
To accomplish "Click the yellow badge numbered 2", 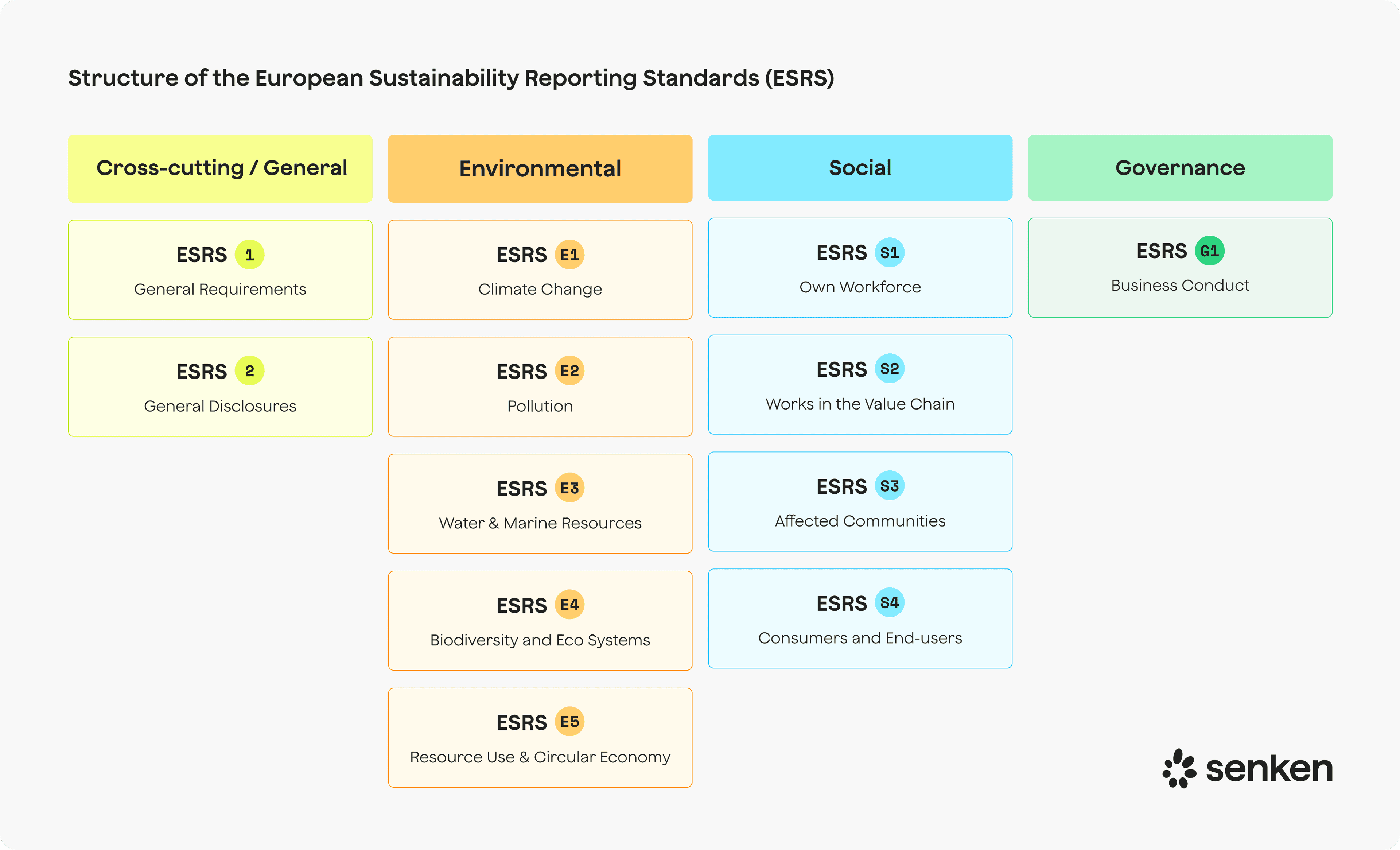I will click(x=249, y=371).
